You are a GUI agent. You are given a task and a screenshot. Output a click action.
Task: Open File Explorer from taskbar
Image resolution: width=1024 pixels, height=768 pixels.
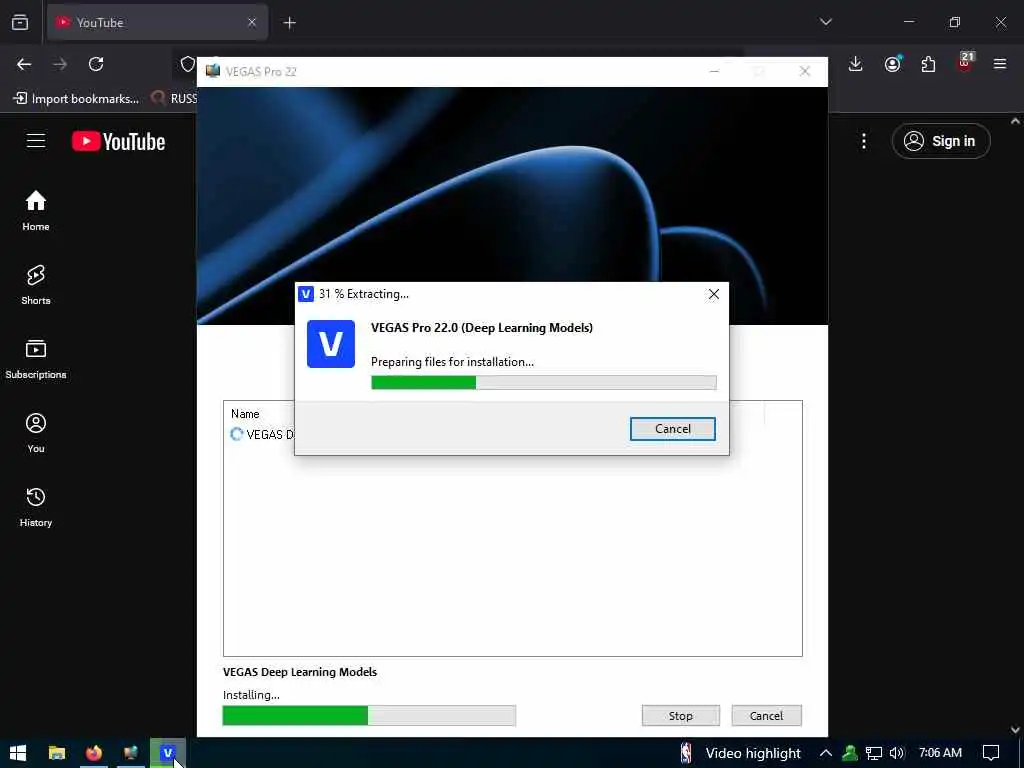coord(57,753)
